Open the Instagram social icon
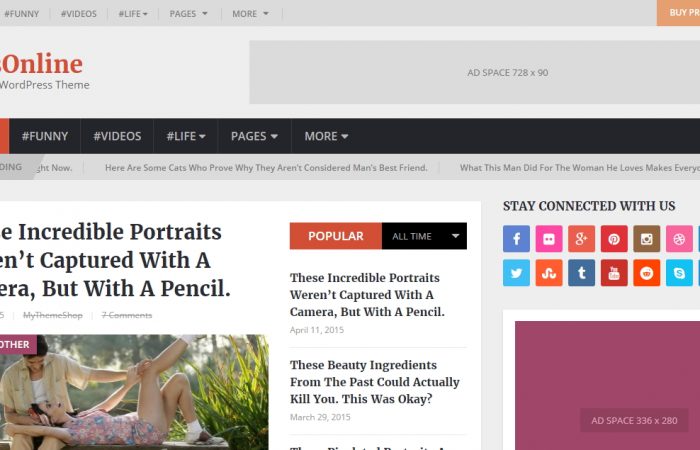The image size is (700, 450). click(x=646, y=239)
